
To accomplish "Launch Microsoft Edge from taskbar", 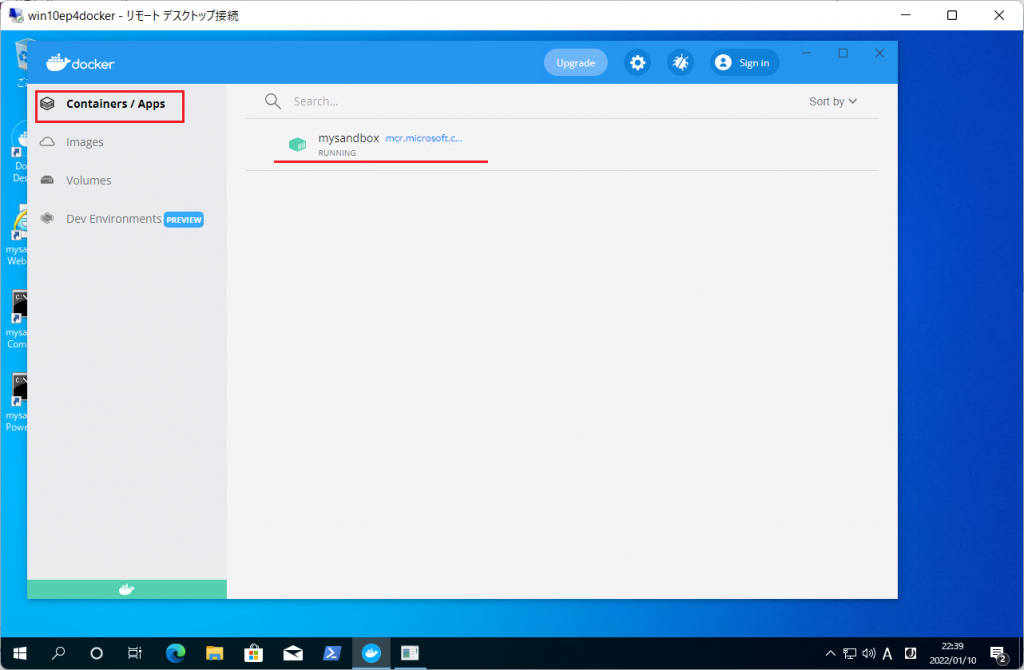I will (x=175, y=653).
